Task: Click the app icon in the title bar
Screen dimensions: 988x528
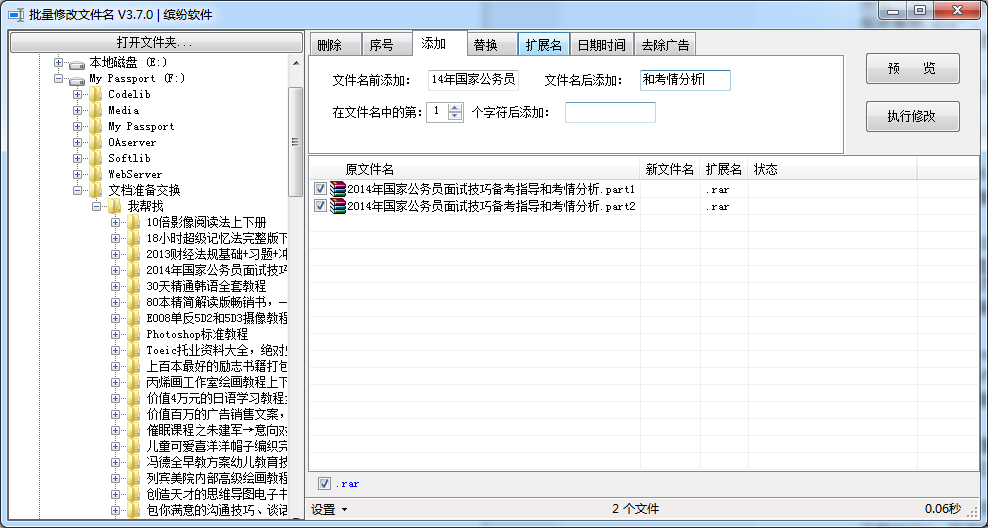Action: [15, 14]
